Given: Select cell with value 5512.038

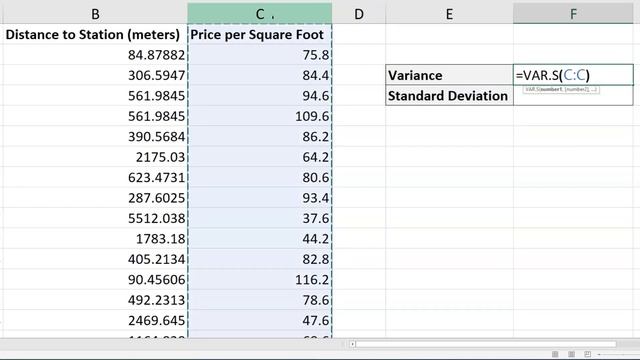Looking at the screenshot, I should (95, 218).
